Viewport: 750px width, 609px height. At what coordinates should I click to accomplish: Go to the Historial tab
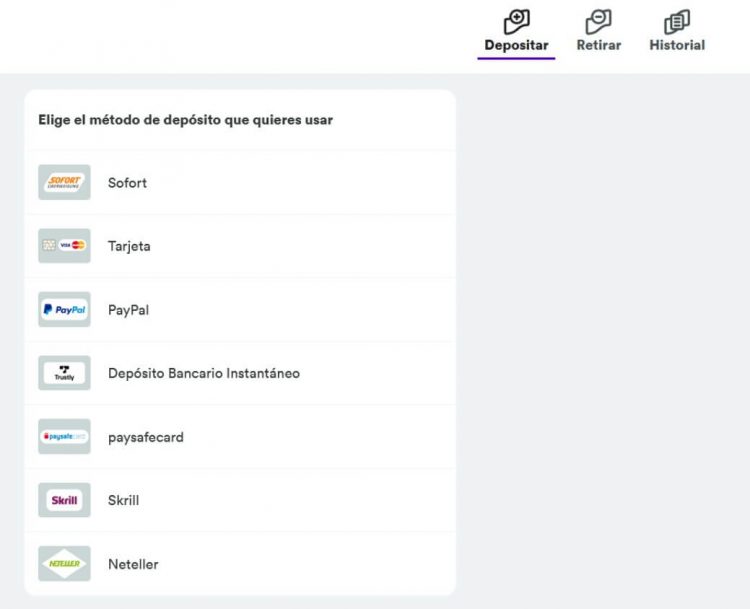pyautogui.click(x=677, y=45)
